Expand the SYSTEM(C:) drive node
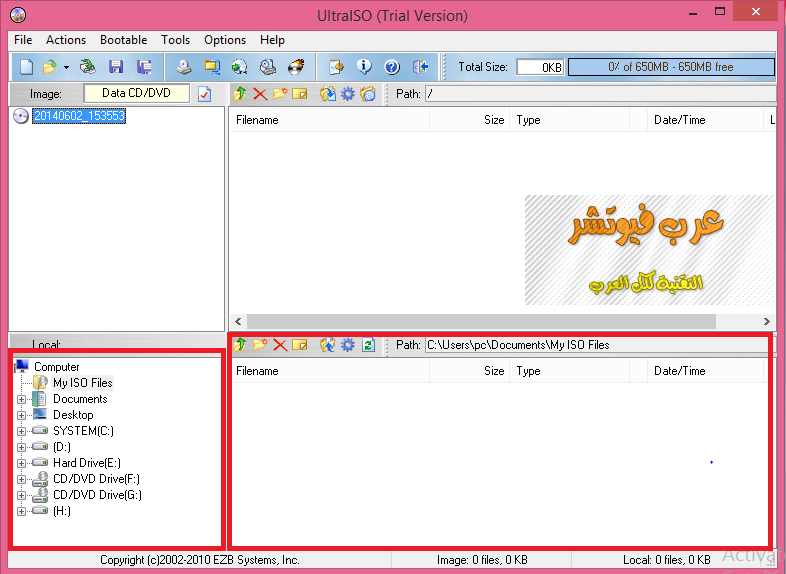This screenshot has width=786, height=574. click(x=22, y=432)
